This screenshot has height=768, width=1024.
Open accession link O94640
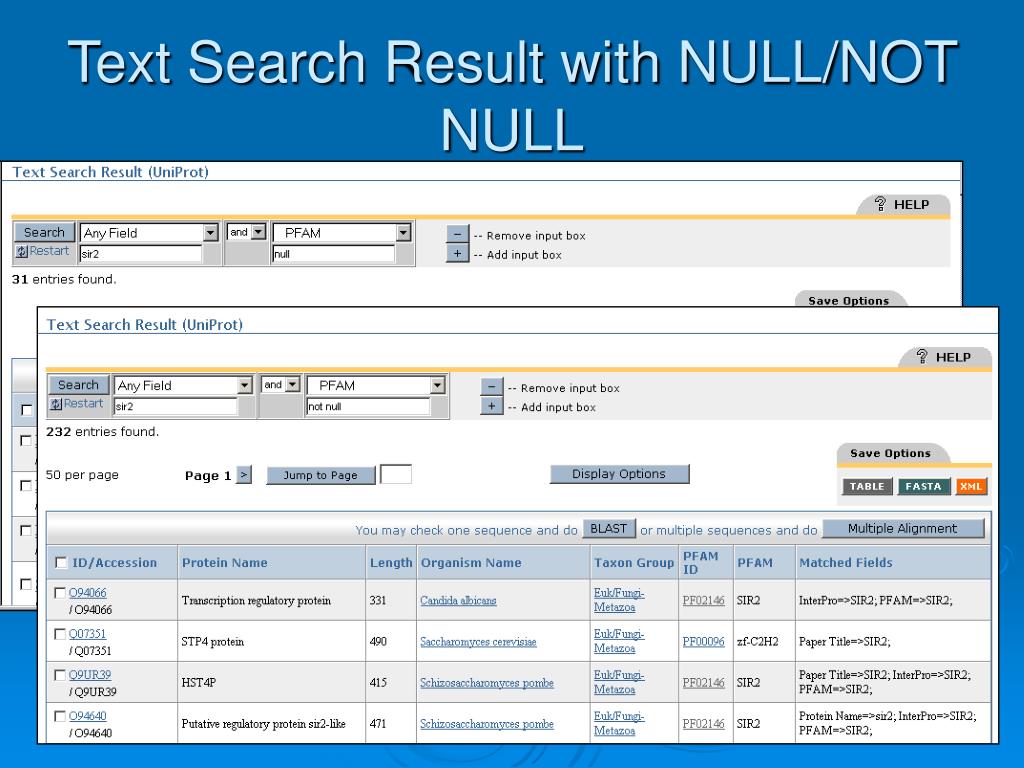[x=88, y=716]
